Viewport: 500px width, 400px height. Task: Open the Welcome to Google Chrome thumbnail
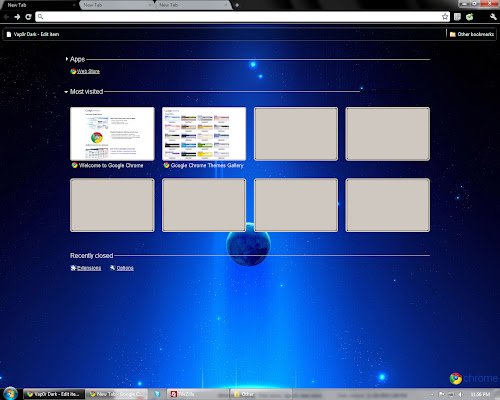tap(112, 134)
